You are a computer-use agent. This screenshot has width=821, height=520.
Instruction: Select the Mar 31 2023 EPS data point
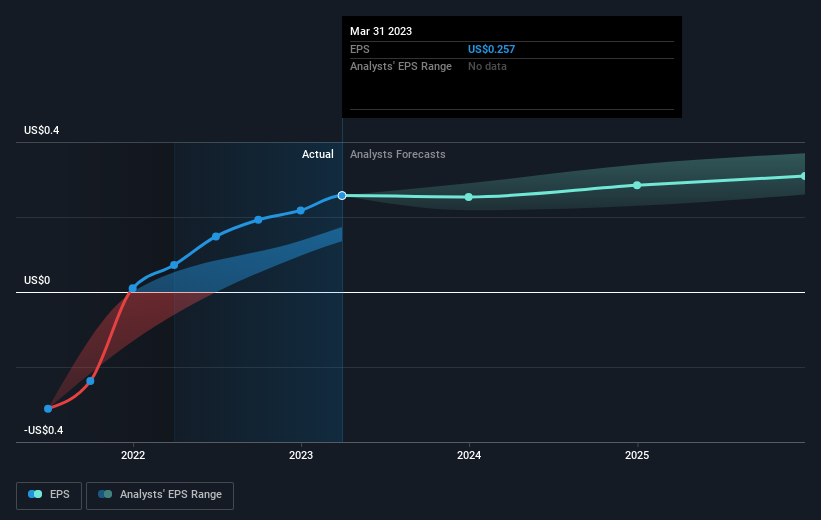pyautogui.click(x=342, y=195)
